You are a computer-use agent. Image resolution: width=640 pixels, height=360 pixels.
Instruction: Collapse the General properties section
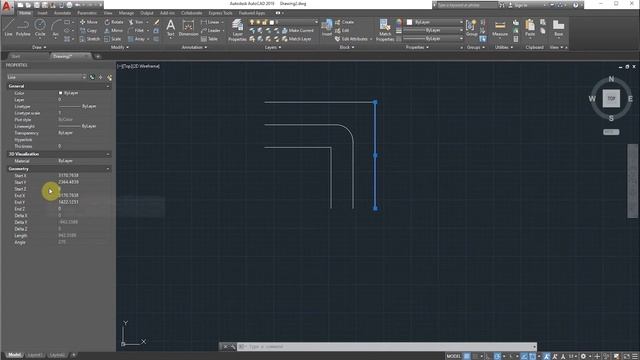click(108, 86)
